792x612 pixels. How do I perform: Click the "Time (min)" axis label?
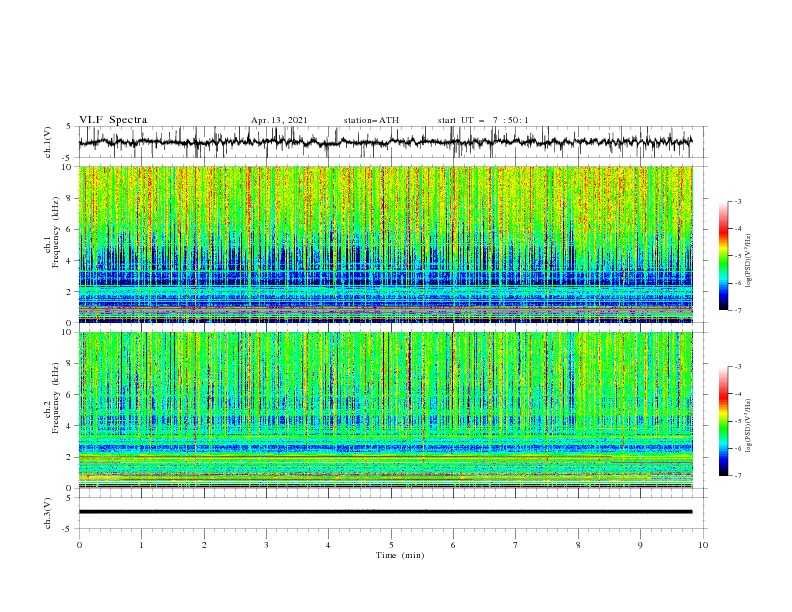[400, 555]
